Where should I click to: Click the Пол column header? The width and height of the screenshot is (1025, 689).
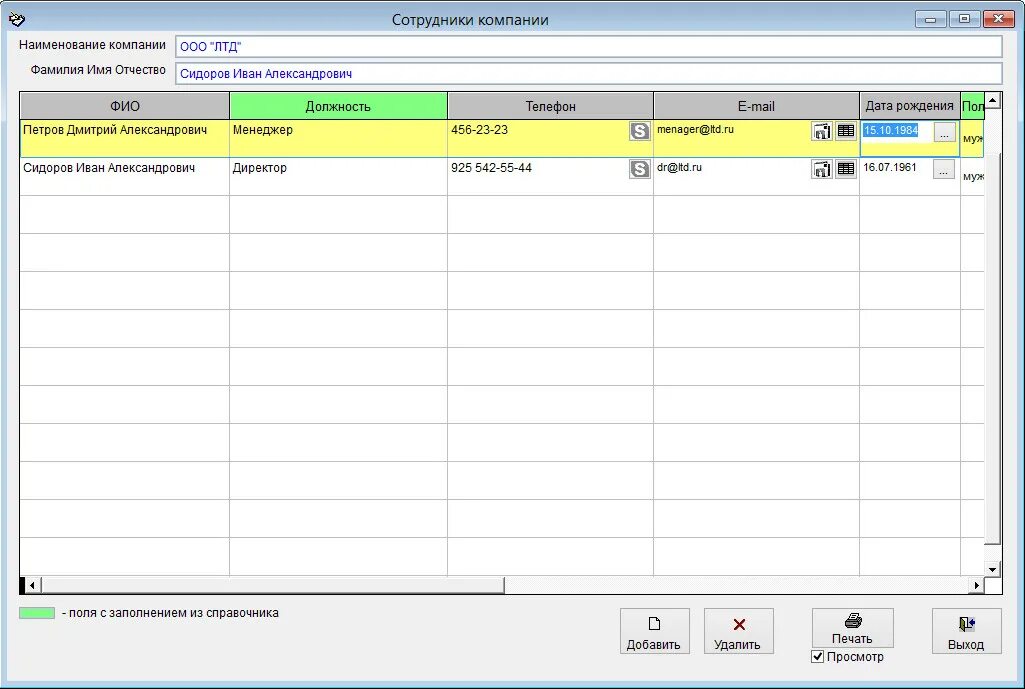click(x=972, y=106)
